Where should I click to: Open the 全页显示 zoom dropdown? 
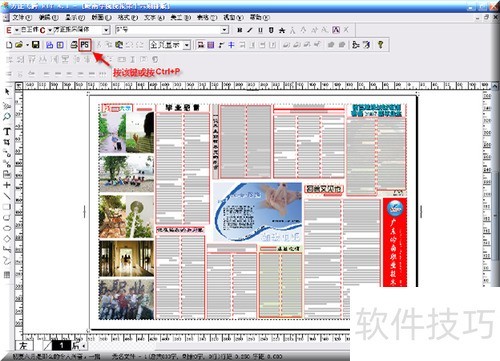click(187, 45)
